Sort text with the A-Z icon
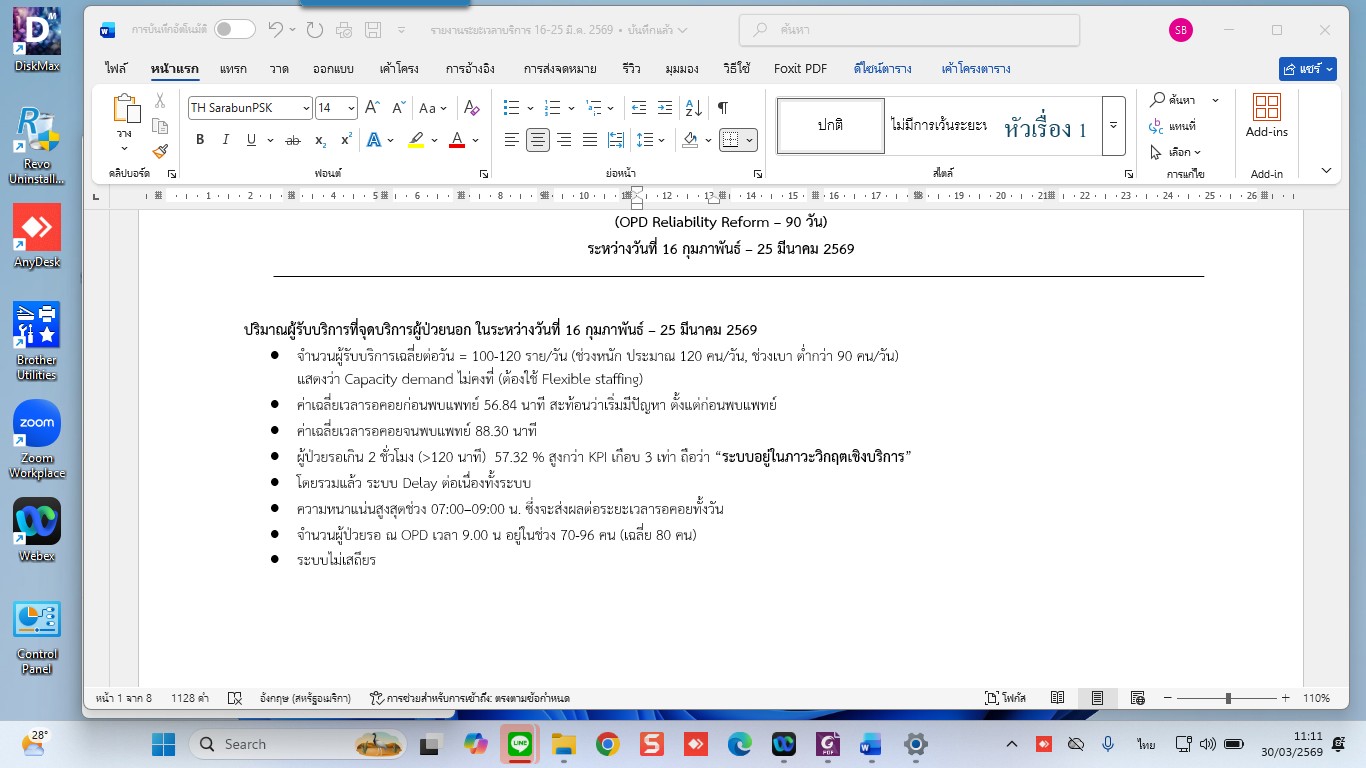 click(x=694, y=108)
